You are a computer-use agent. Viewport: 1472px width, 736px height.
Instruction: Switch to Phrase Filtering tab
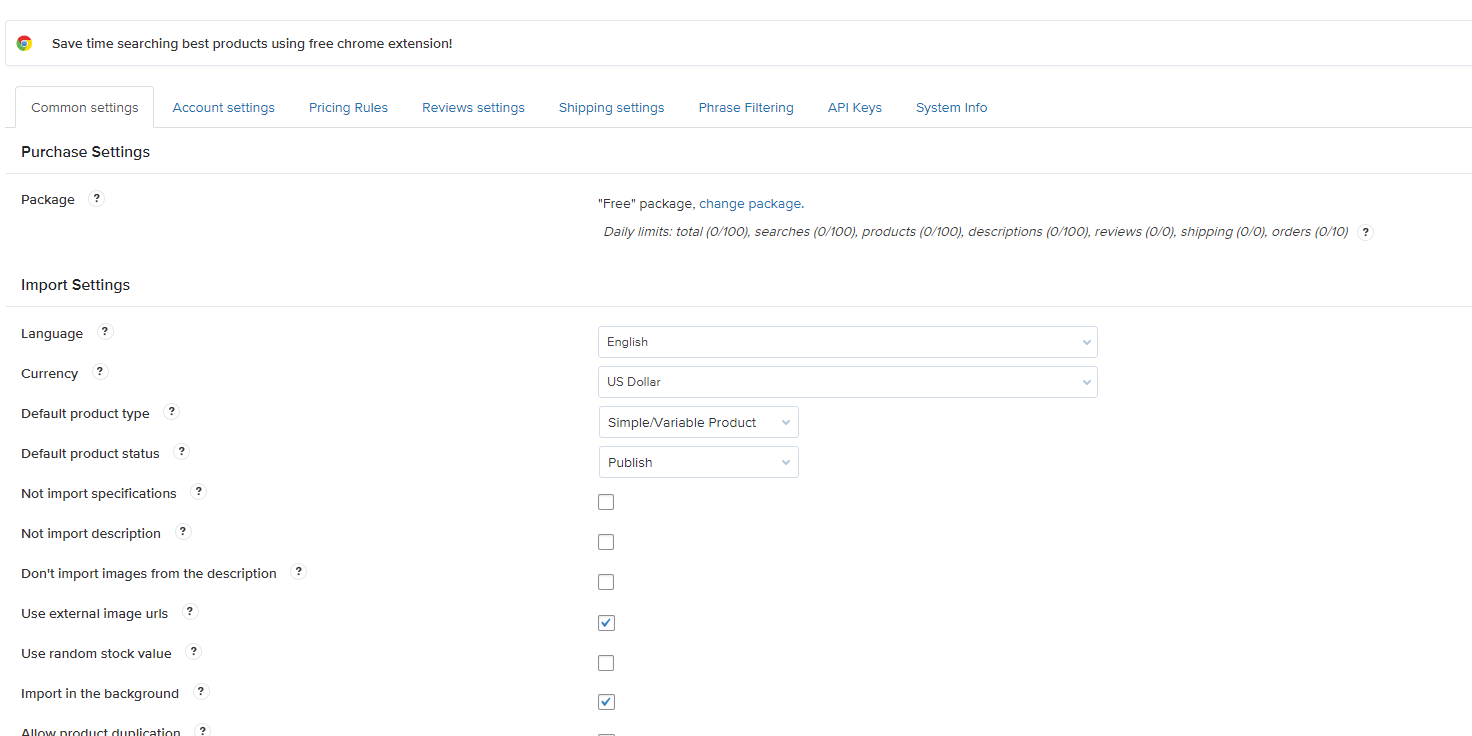746,108
